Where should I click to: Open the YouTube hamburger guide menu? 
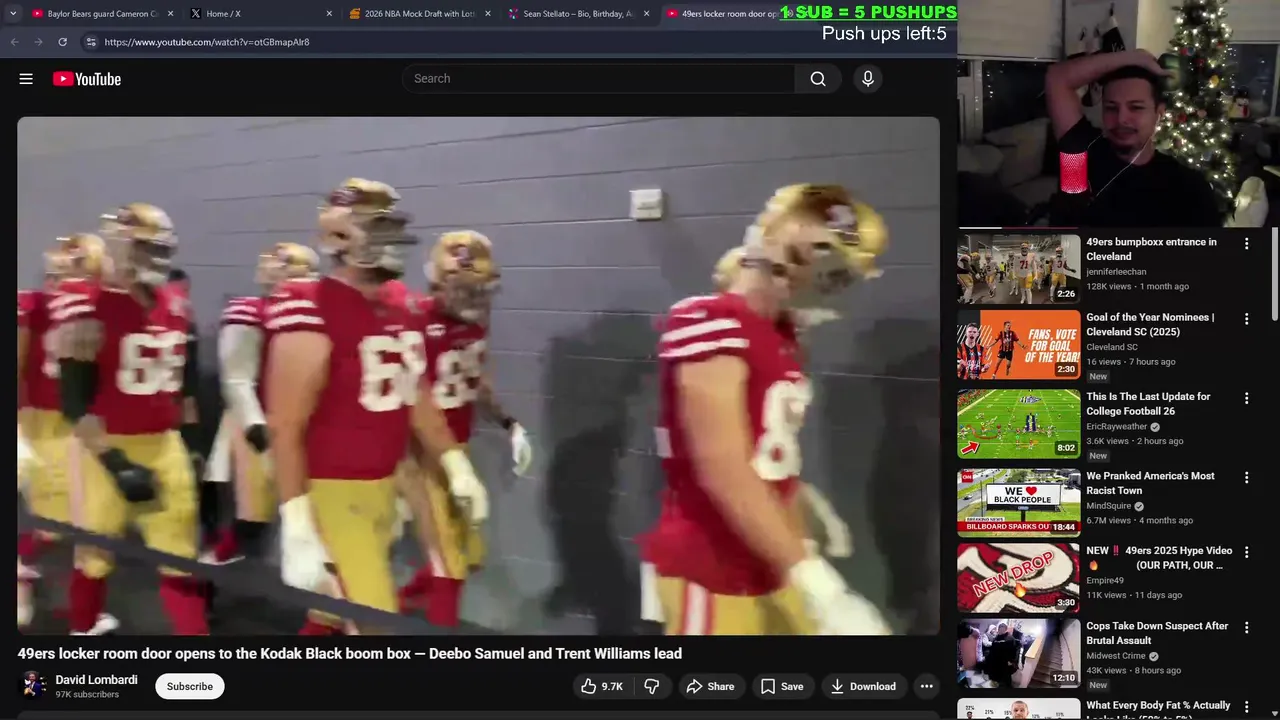pos(26,79)
